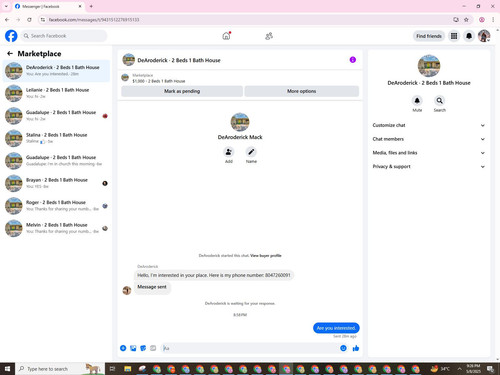Click the chat header listing thumbnail
This screenshot has height=375, width=500.
(128, 60)
